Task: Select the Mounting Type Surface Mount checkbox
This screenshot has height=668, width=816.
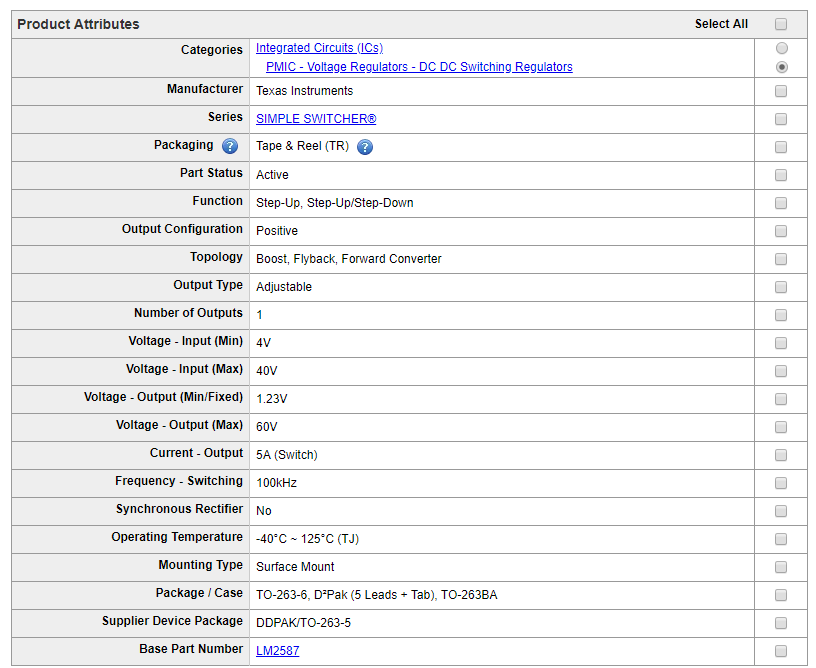Action: pyautogui.click(x=781, y=567)
